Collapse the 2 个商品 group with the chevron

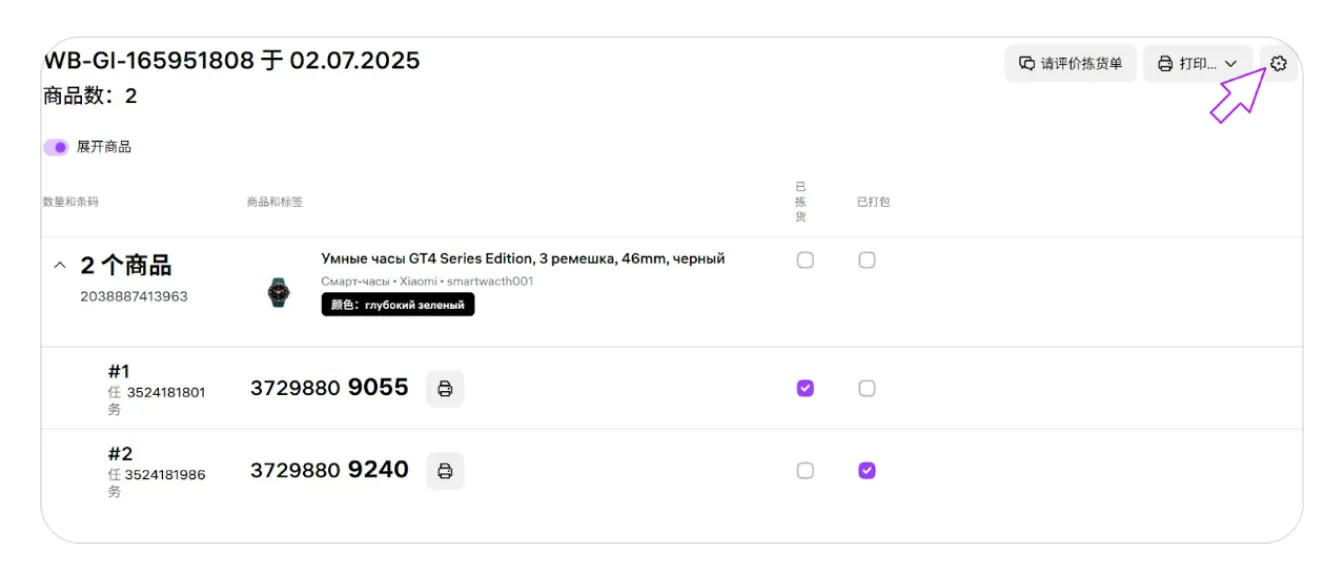tap(60, 266)
